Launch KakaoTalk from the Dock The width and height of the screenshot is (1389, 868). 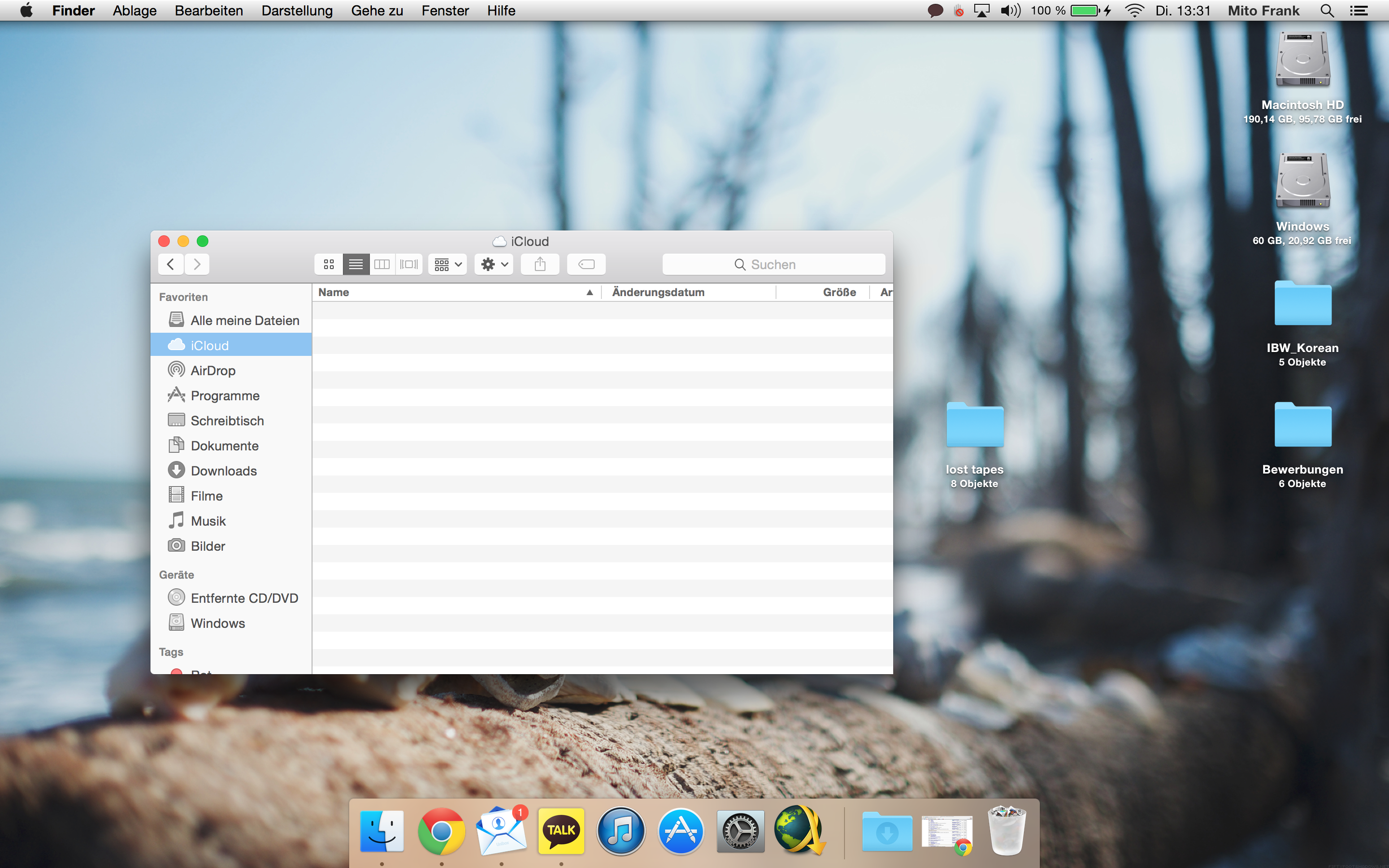[561, 831]
